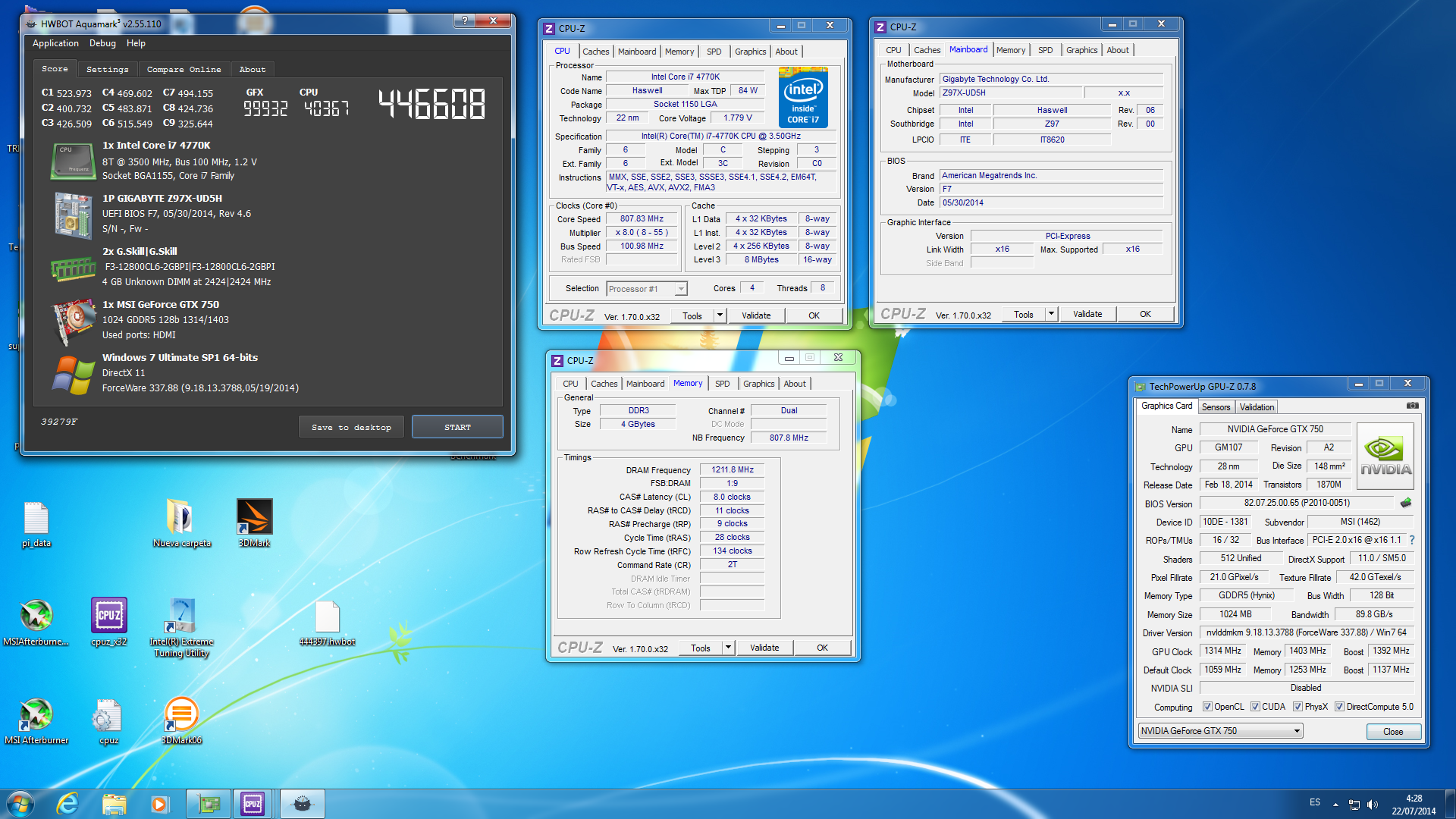Open the cpuz desktop icon
Screen dimensions: 1456x819
point(108,720)
